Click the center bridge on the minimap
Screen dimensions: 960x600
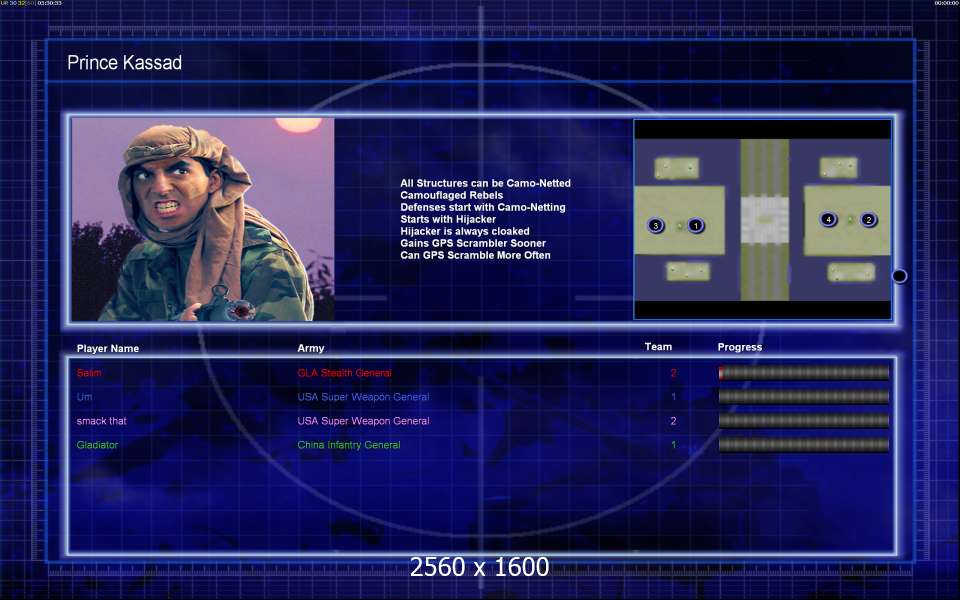point(764,220)
